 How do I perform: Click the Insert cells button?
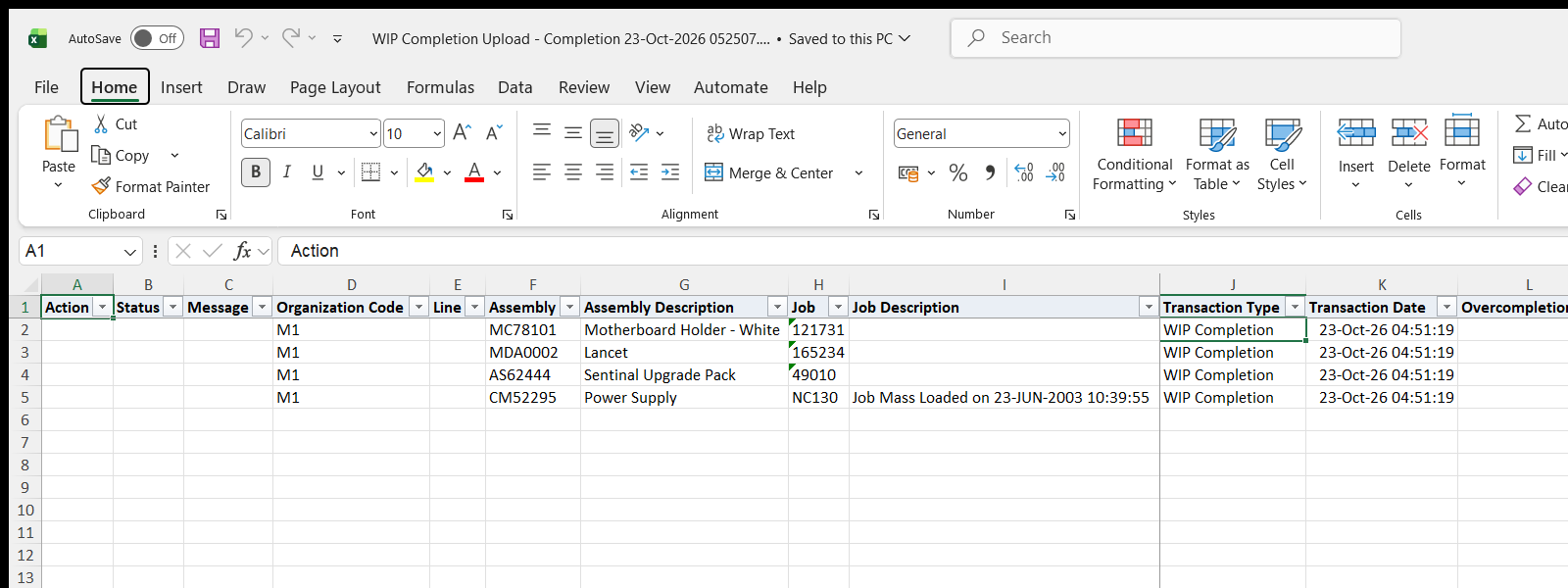tap(1356, 154)
